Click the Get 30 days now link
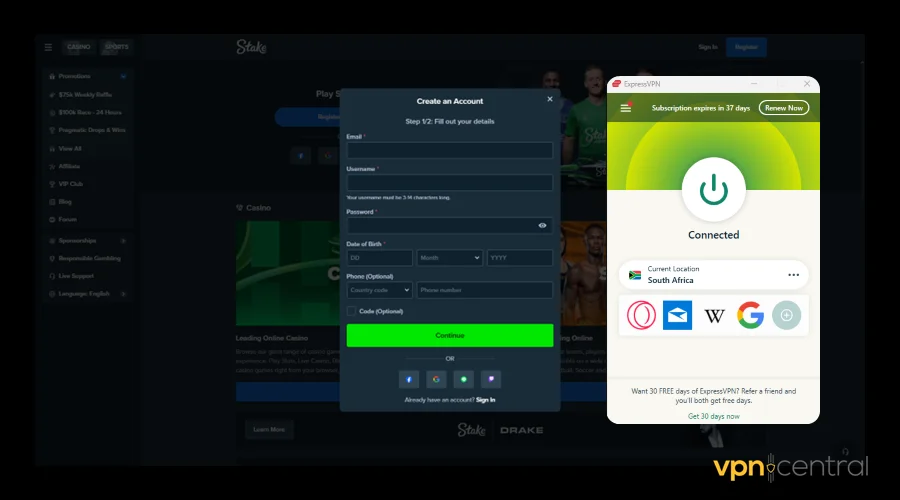900x500 pixels. pos(713,416)
